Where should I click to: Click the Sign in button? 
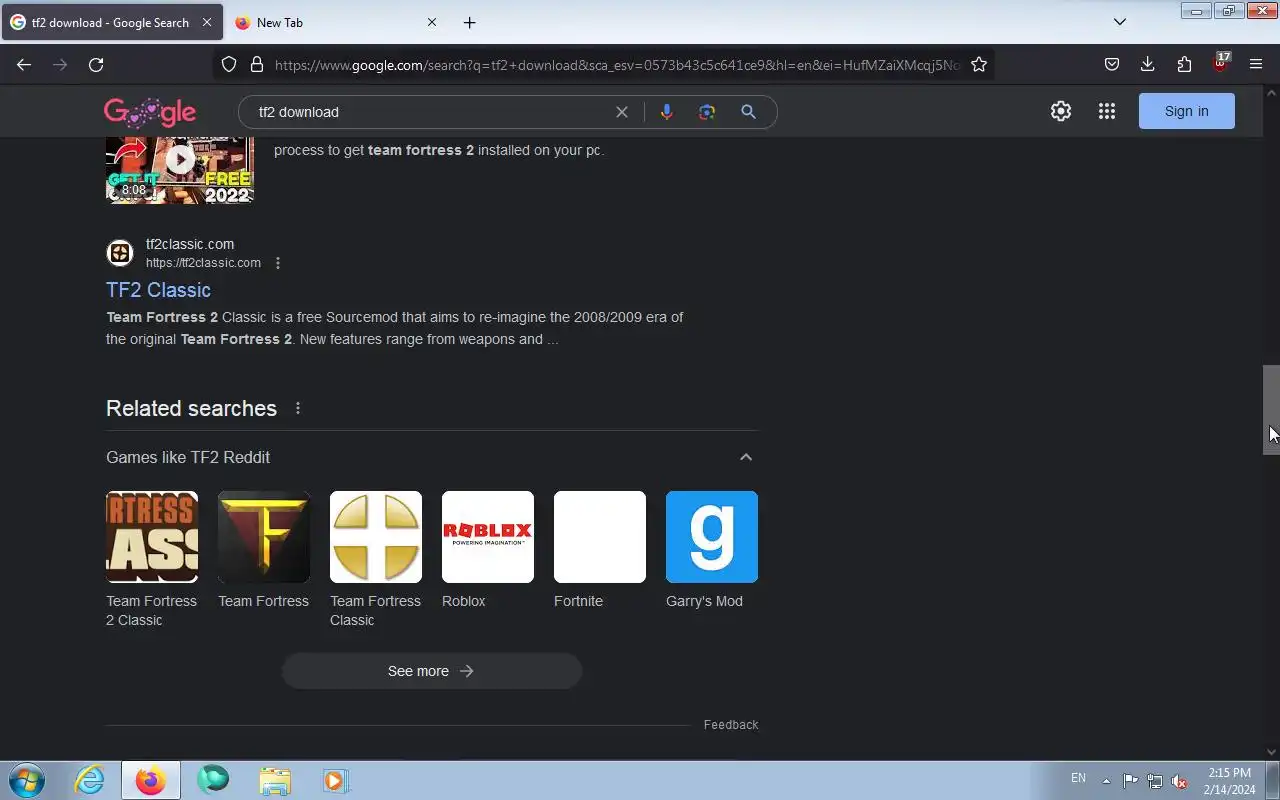click(1187, 111)
